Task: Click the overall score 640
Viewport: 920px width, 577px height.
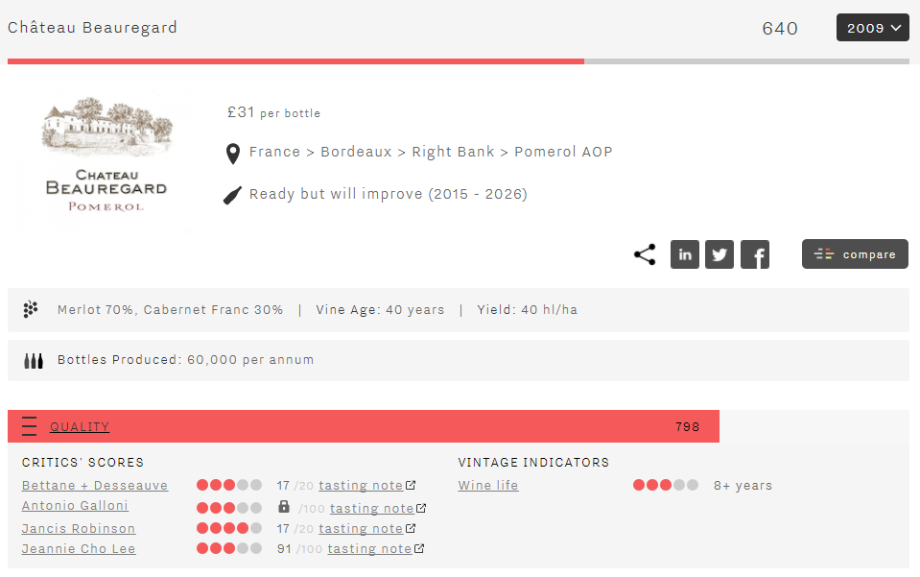Action: click(780, 28)
